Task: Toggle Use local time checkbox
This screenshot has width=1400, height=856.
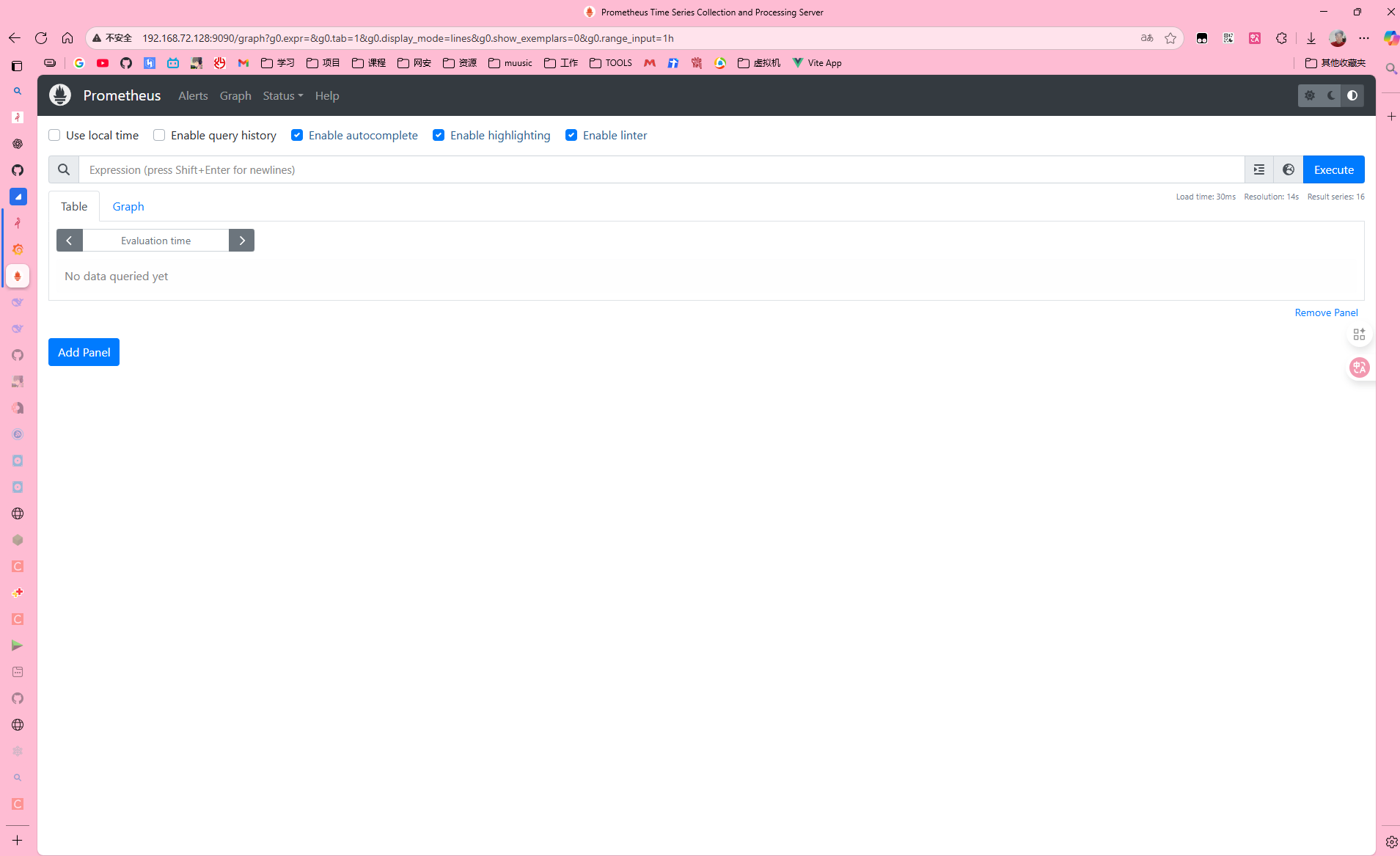Action: (x=54, y=135)
